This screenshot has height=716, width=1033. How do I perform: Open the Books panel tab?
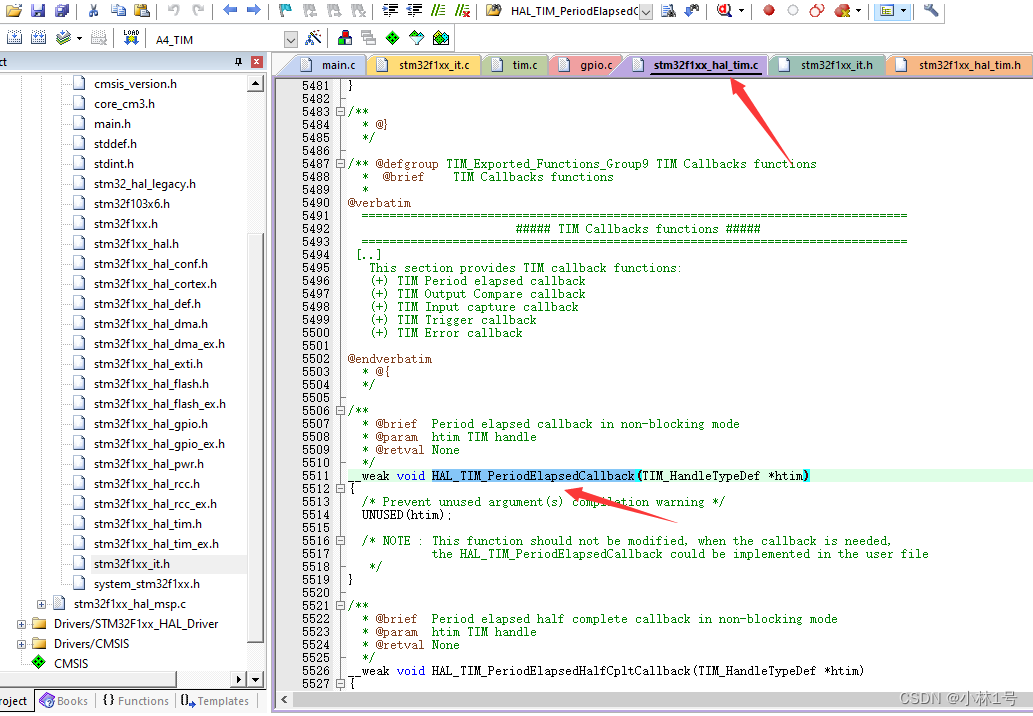pyautogui.click(x=65, y=701)
